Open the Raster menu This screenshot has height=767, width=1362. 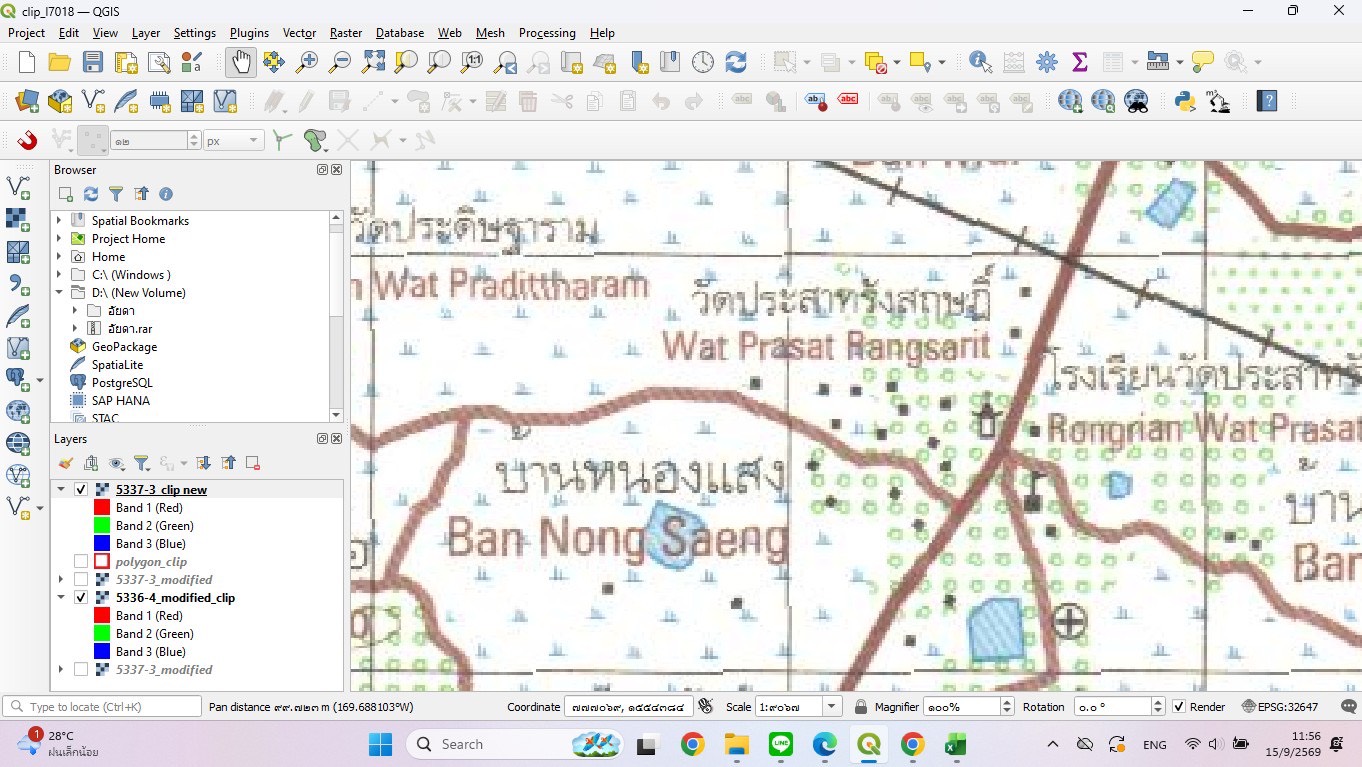[x=346, y=33]
